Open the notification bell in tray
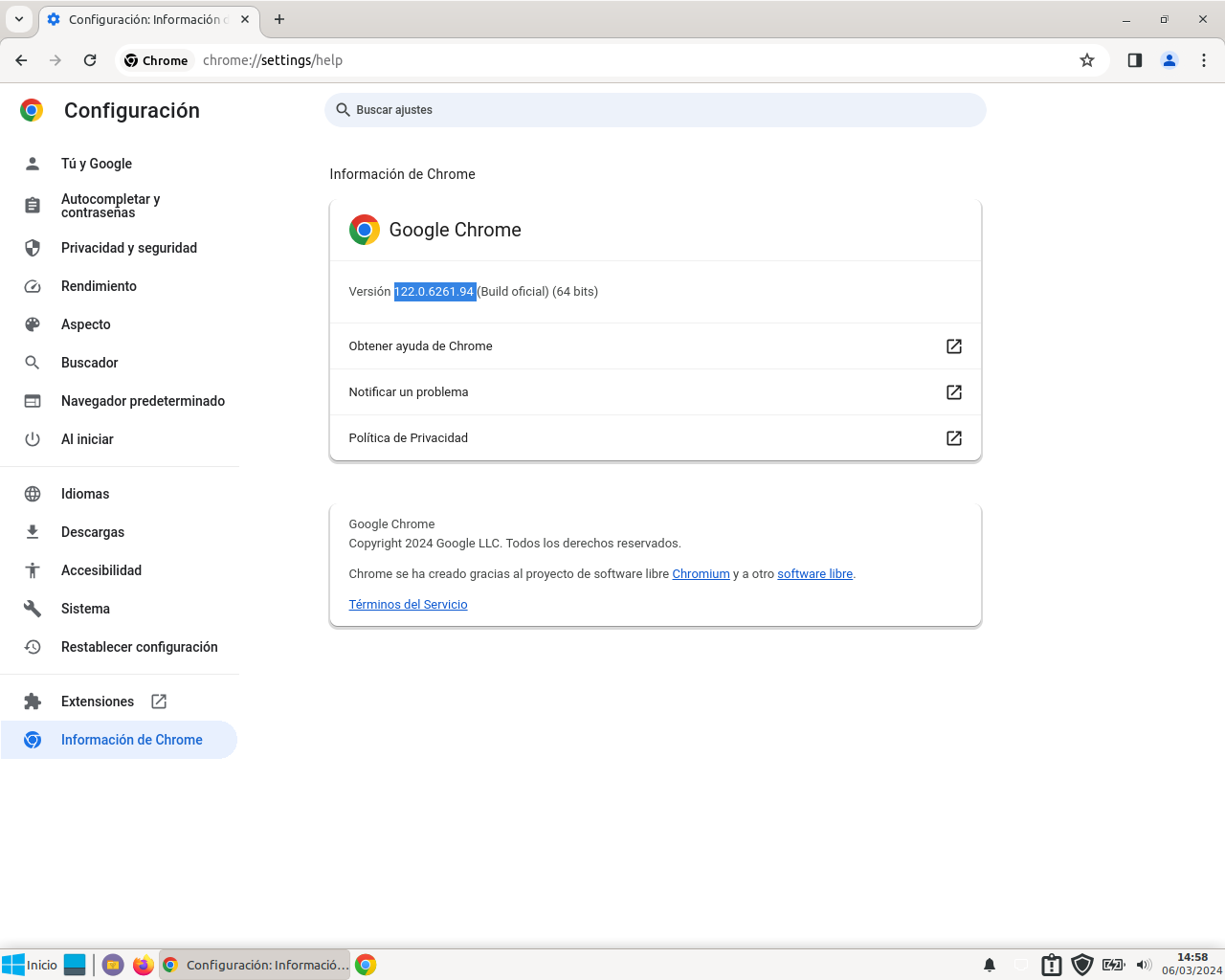1225x980 pixels. pyautogui.click(x=990, y=965)
